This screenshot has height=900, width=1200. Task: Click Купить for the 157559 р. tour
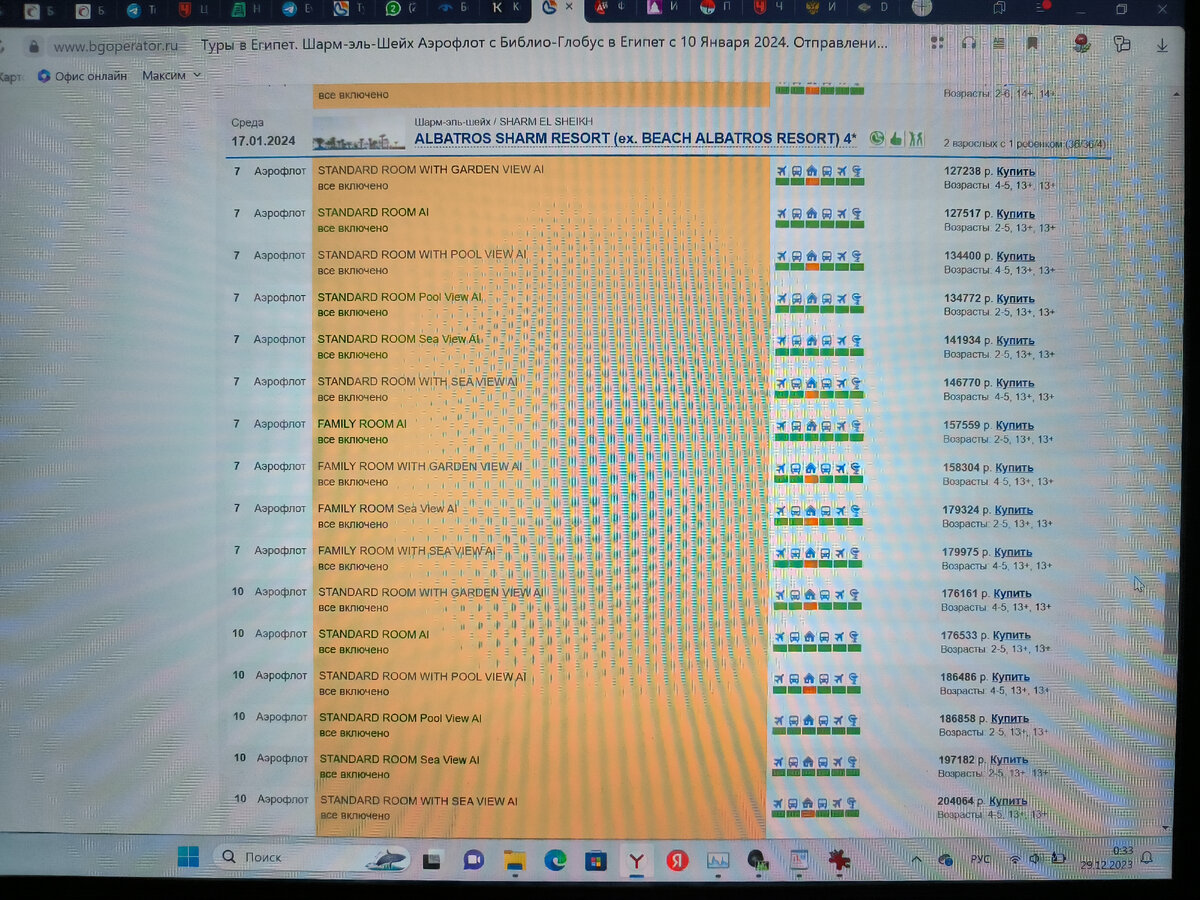point(1015,425)
